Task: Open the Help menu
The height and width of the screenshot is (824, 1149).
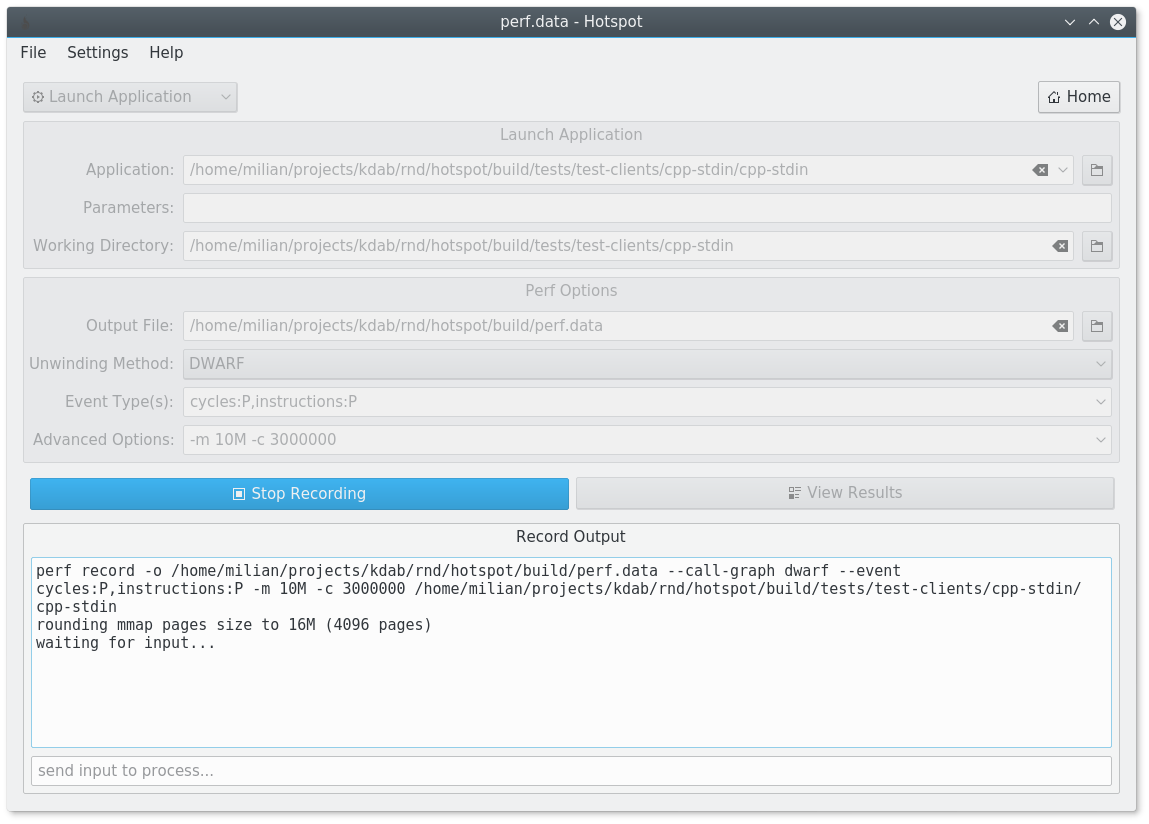Action: (x=166, y=52)
